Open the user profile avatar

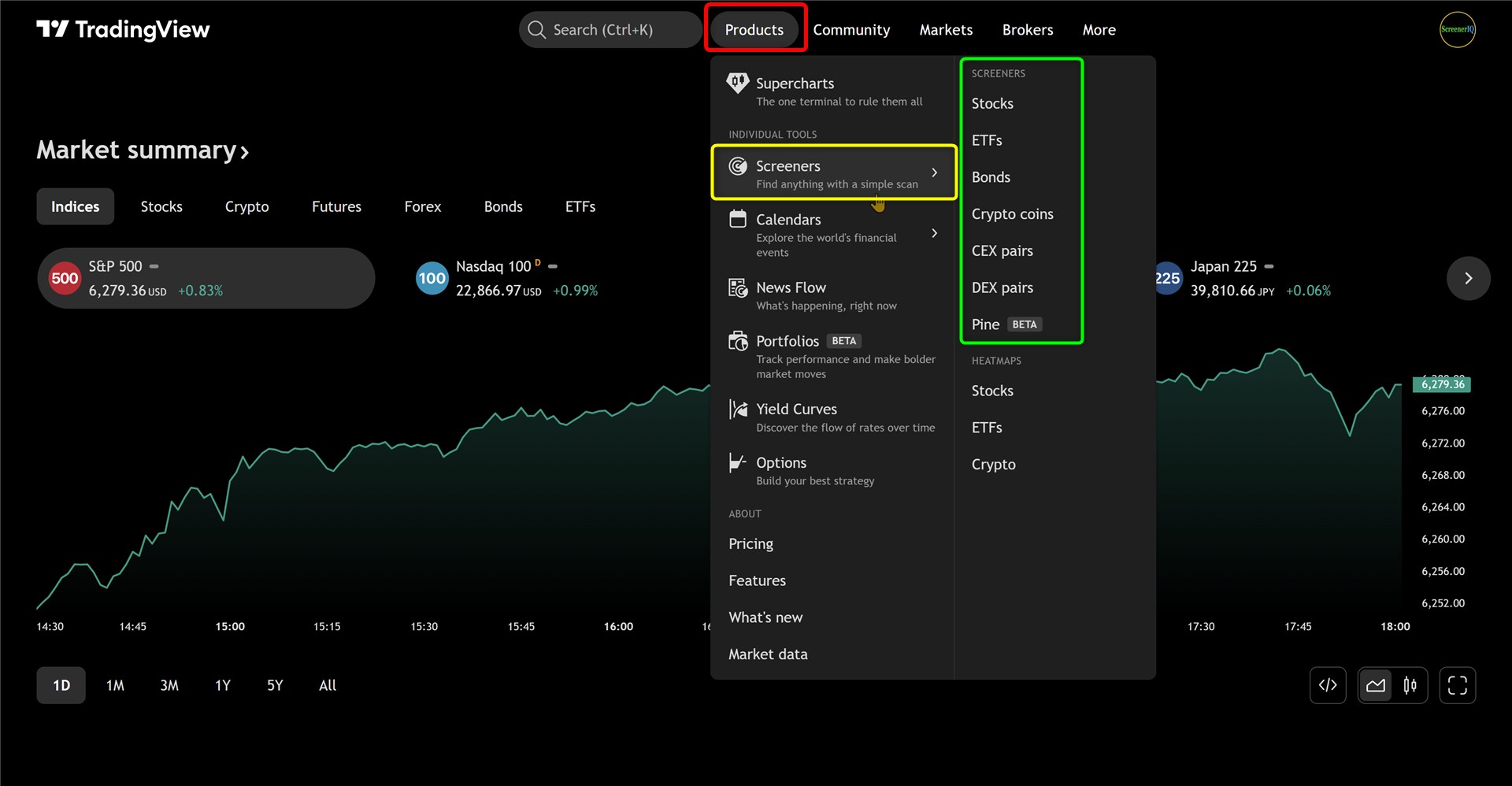[x=1457, y=29]
